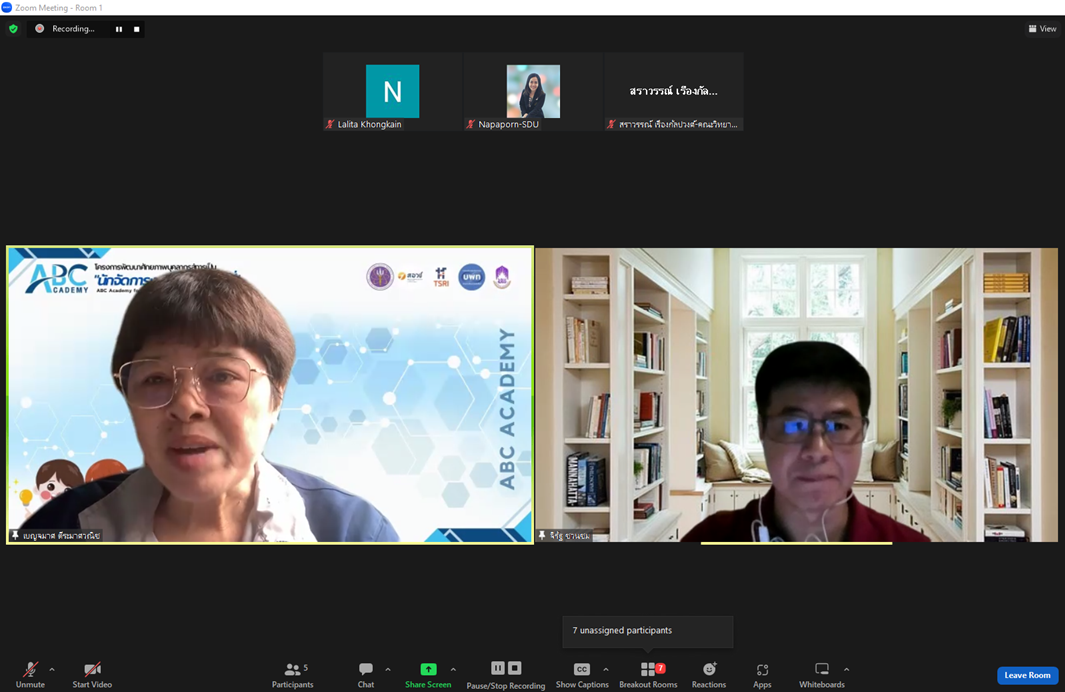Screen dimensions: 1065x692
Task: Open the Participants list
Action: tap(293, 671)
